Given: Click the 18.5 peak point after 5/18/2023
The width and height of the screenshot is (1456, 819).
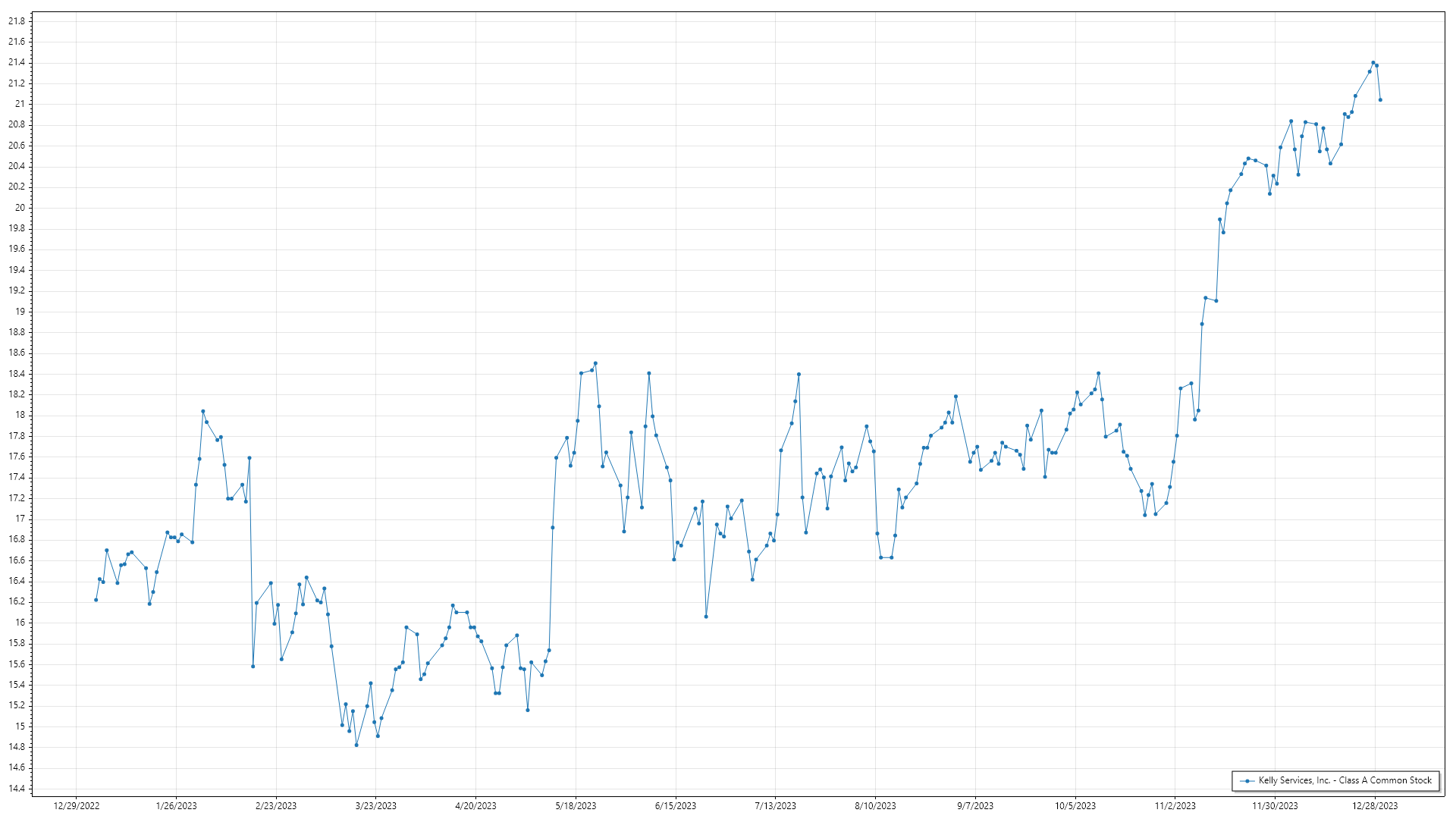Looking at the screenshot, I should point(595,363).
